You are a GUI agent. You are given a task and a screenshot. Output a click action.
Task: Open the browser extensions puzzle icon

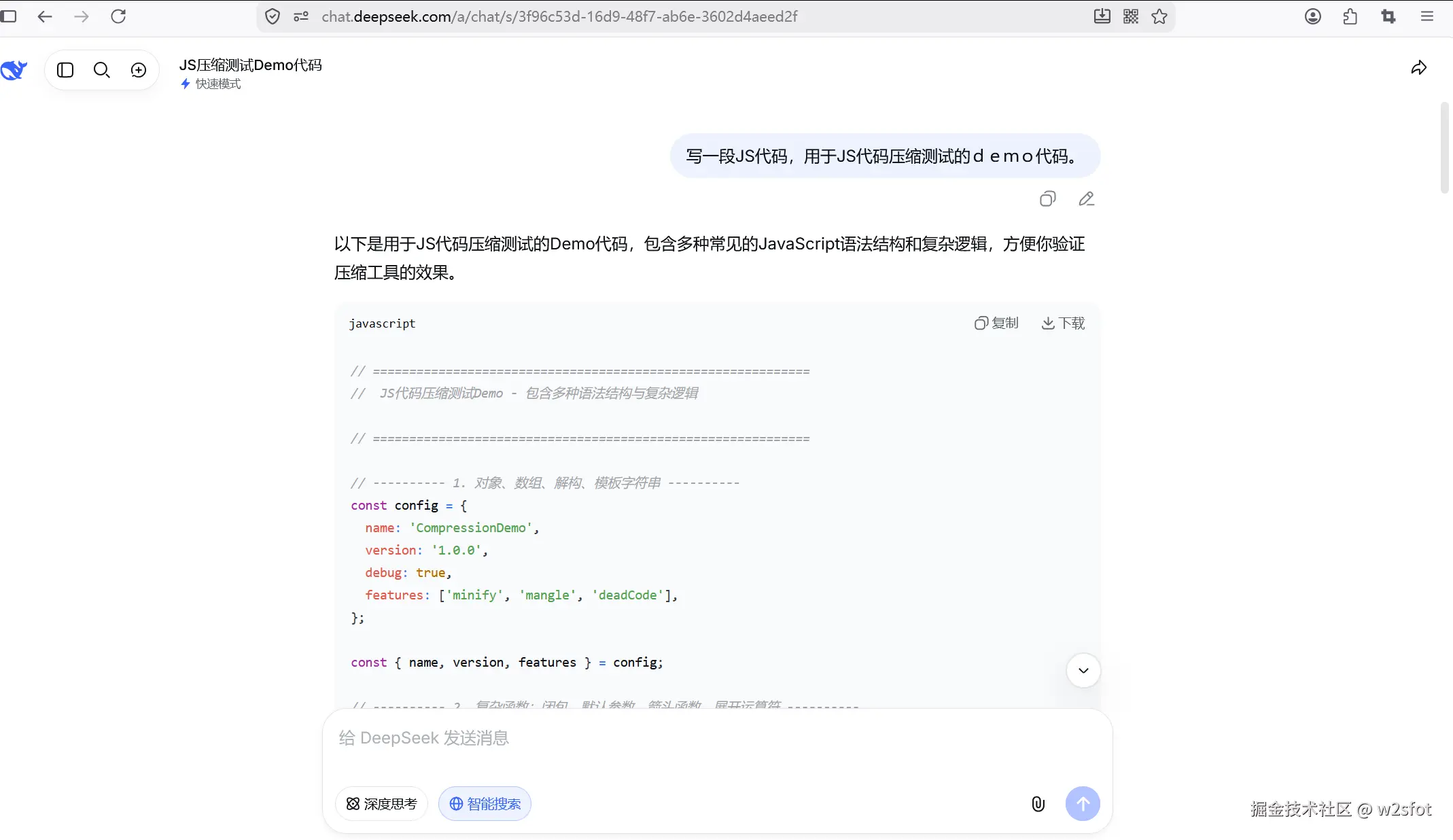click(1350, 16)
